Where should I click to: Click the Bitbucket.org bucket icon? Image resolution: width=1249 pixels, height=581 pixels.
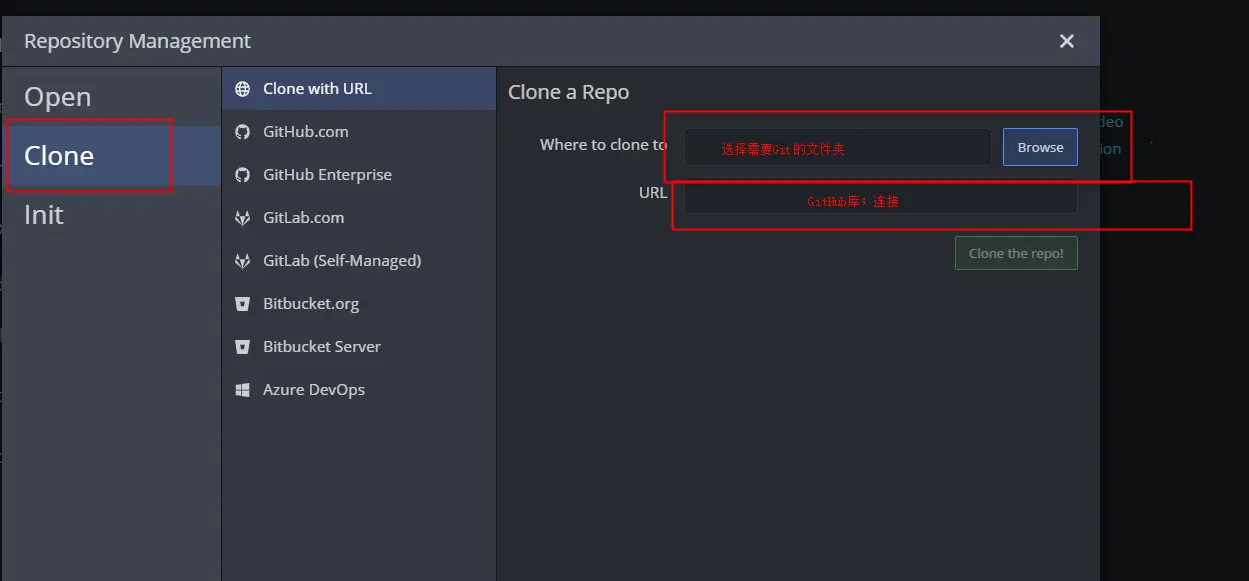(x=242, y=304)
